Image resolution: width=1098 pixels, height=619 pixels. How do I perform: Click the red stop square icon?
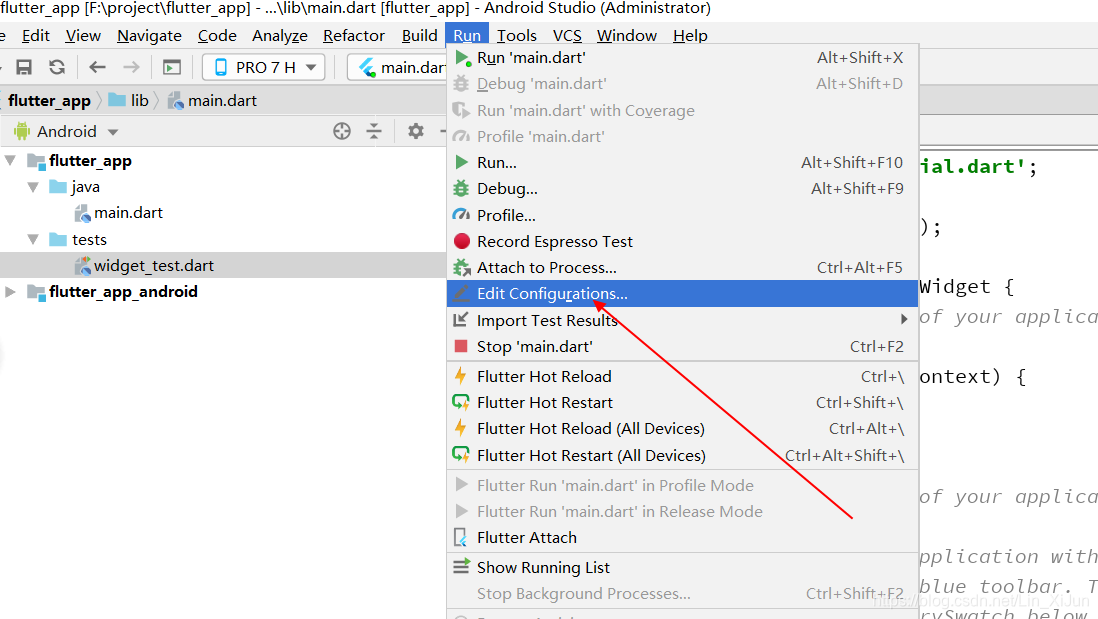click(x=461, y=346)
